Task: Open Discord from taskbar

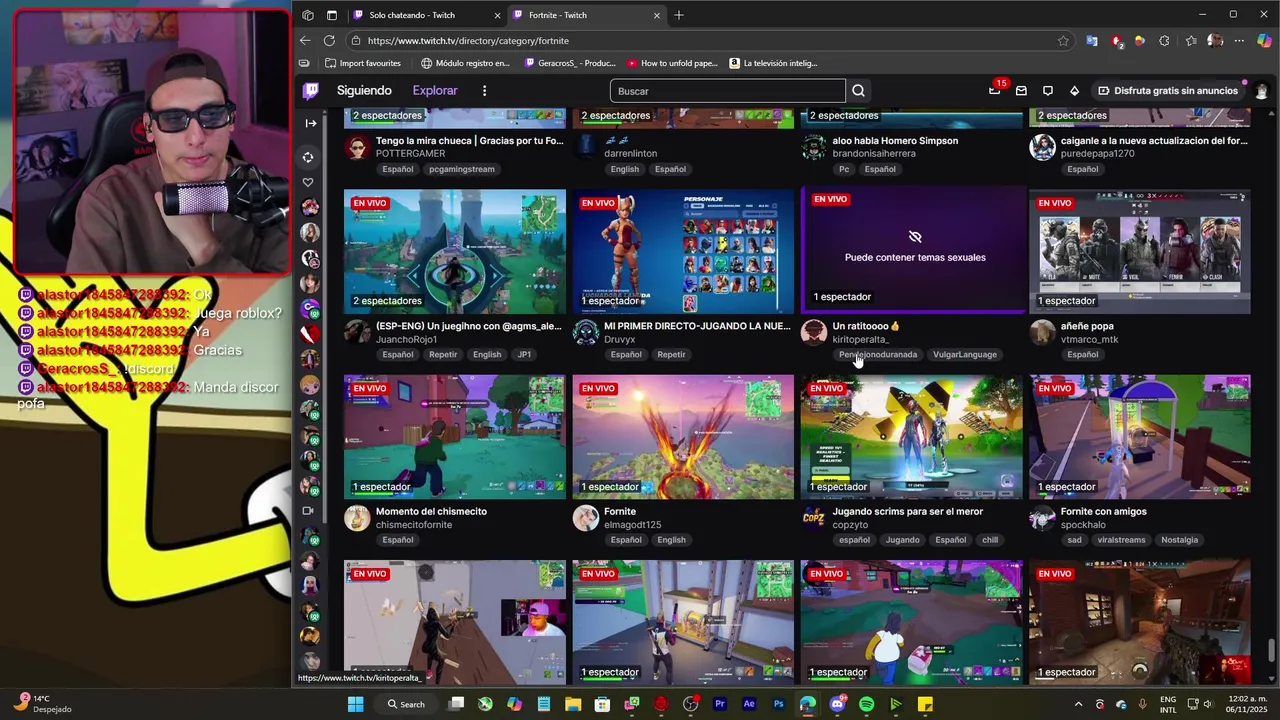Action: [x=837, y=704]
